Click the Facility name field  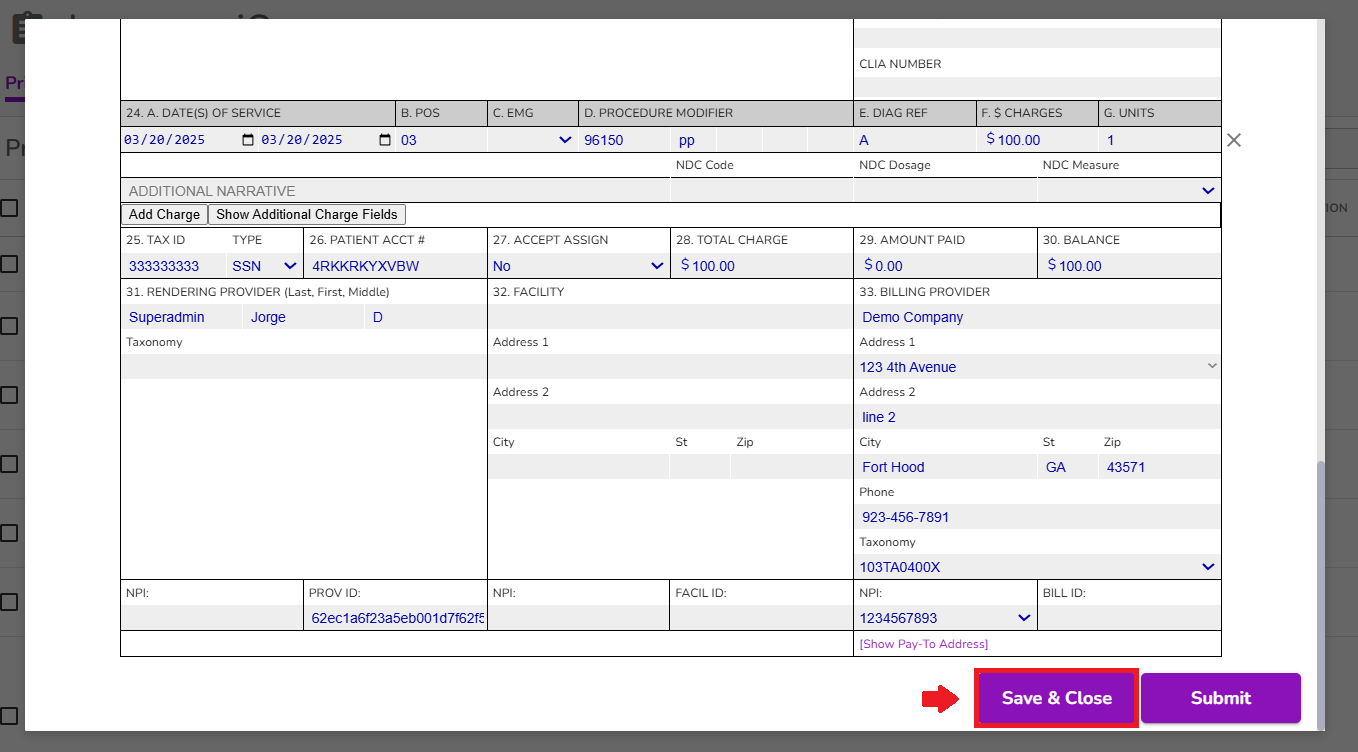point(670,316)
